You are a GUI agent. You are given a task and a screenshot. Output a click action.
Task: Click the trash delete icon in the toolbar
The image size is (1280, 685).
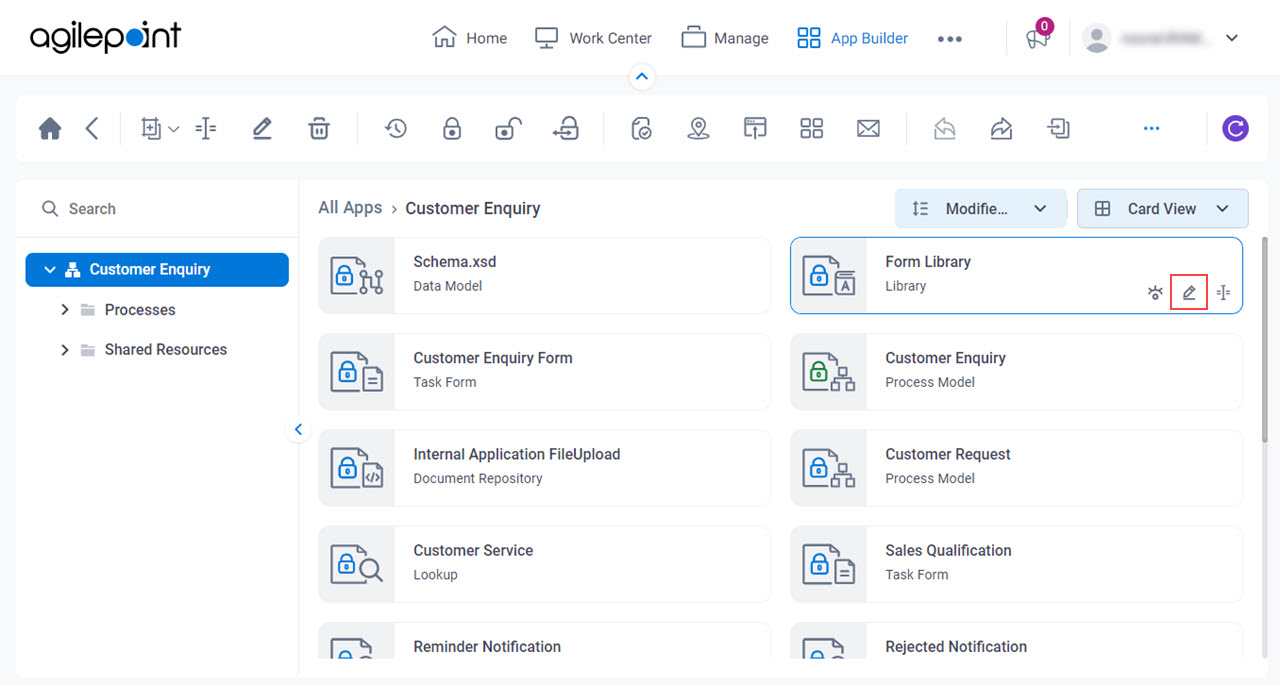coord(319,128)
